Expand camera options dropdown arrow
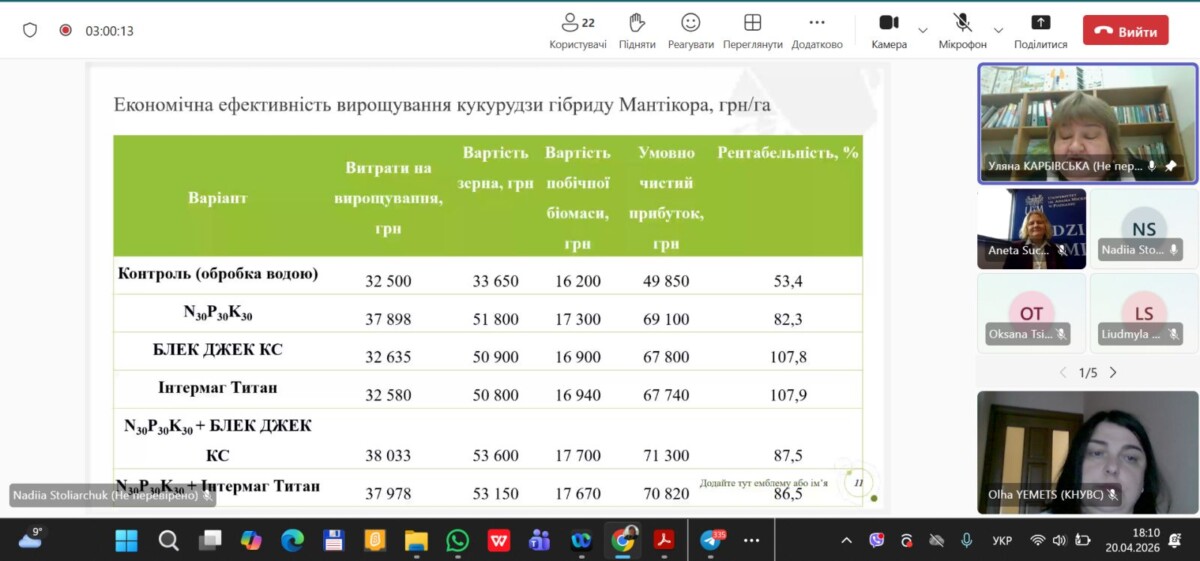 click(923, 30)
